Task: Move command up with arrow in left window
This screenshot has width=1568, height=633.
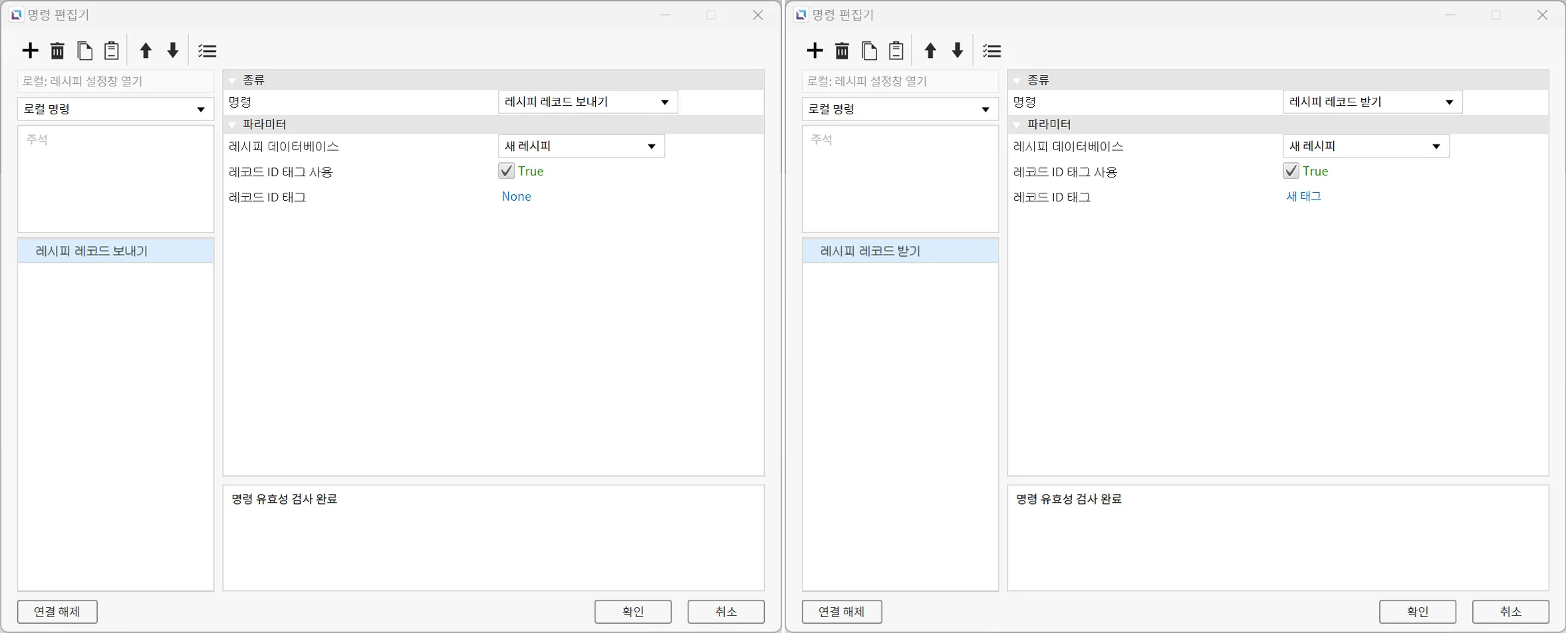Action: pos(146,51)
